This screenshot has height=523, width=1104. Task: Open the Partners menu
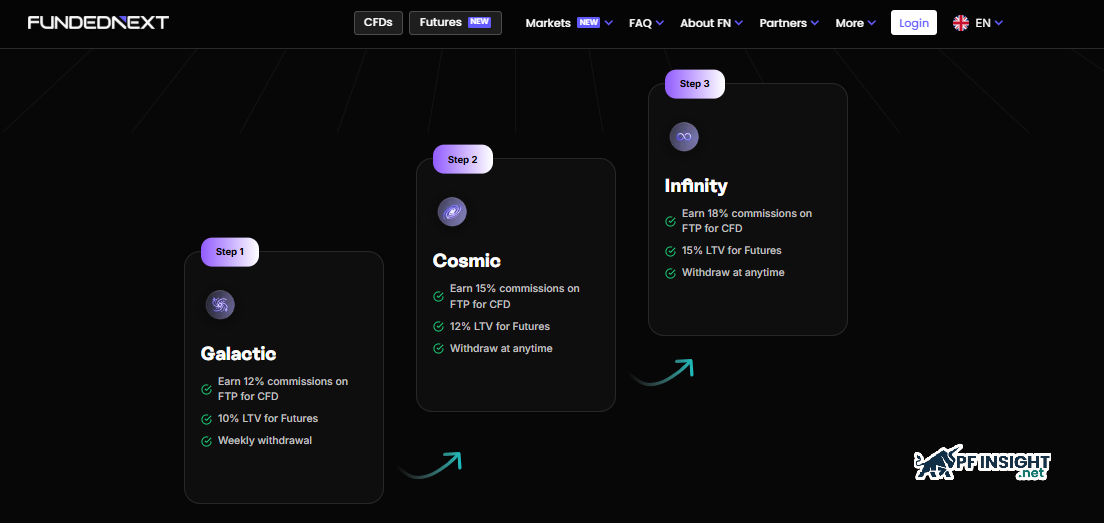point(789,23)
